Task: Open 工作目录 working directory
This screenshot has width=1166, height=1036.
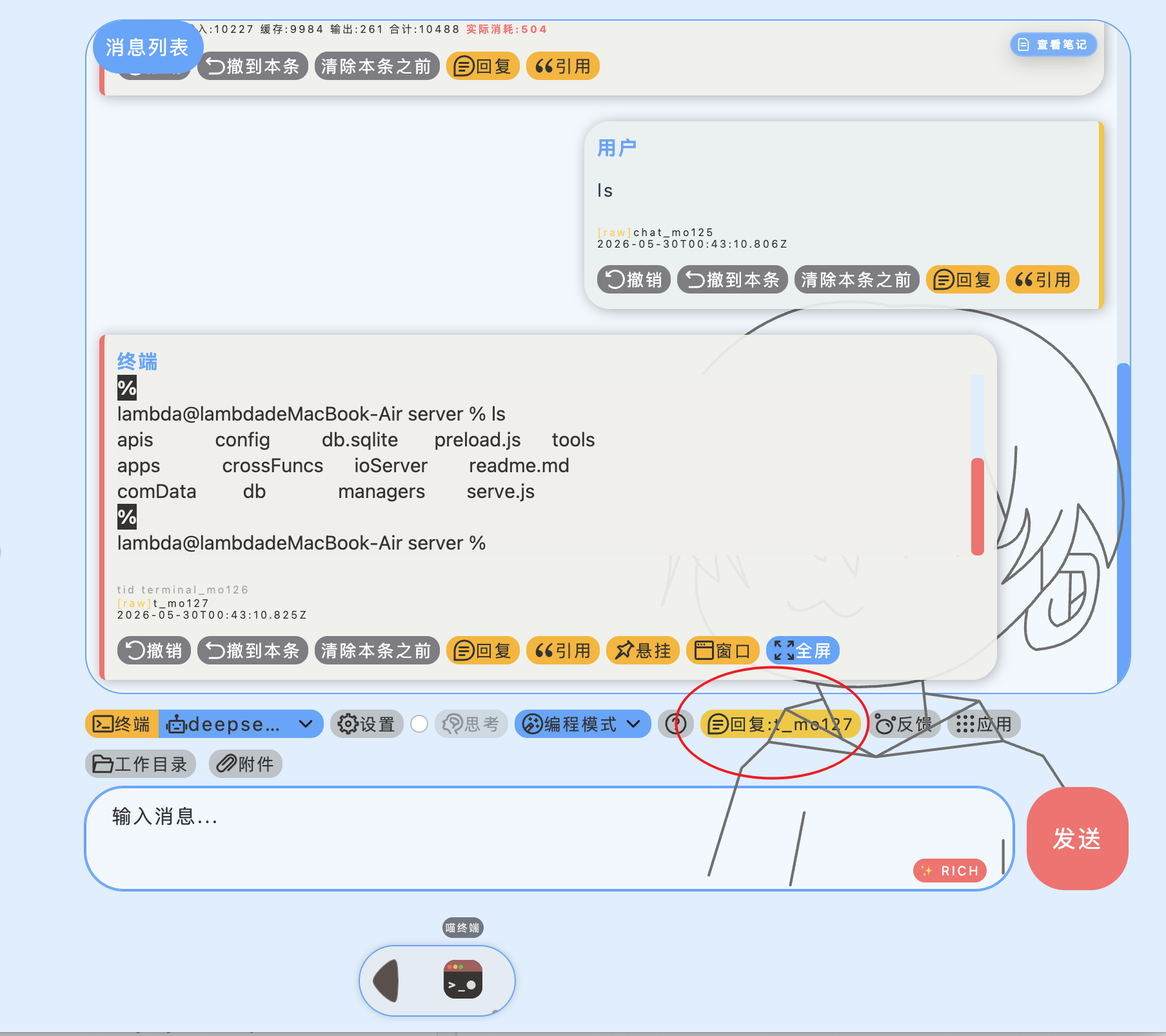Action: (141, 764)
